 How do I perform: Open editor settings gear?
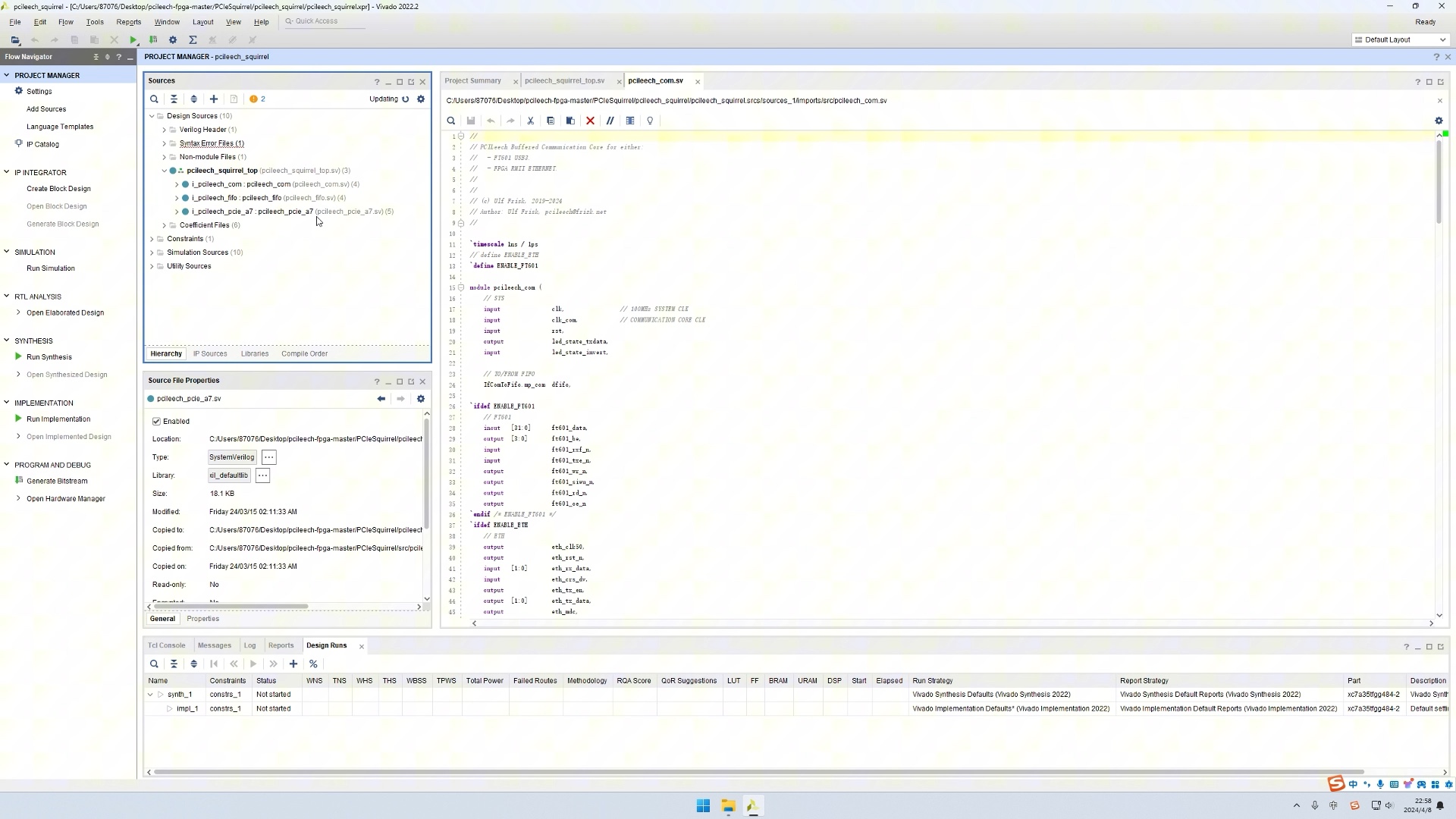(x=1439, y=121)
